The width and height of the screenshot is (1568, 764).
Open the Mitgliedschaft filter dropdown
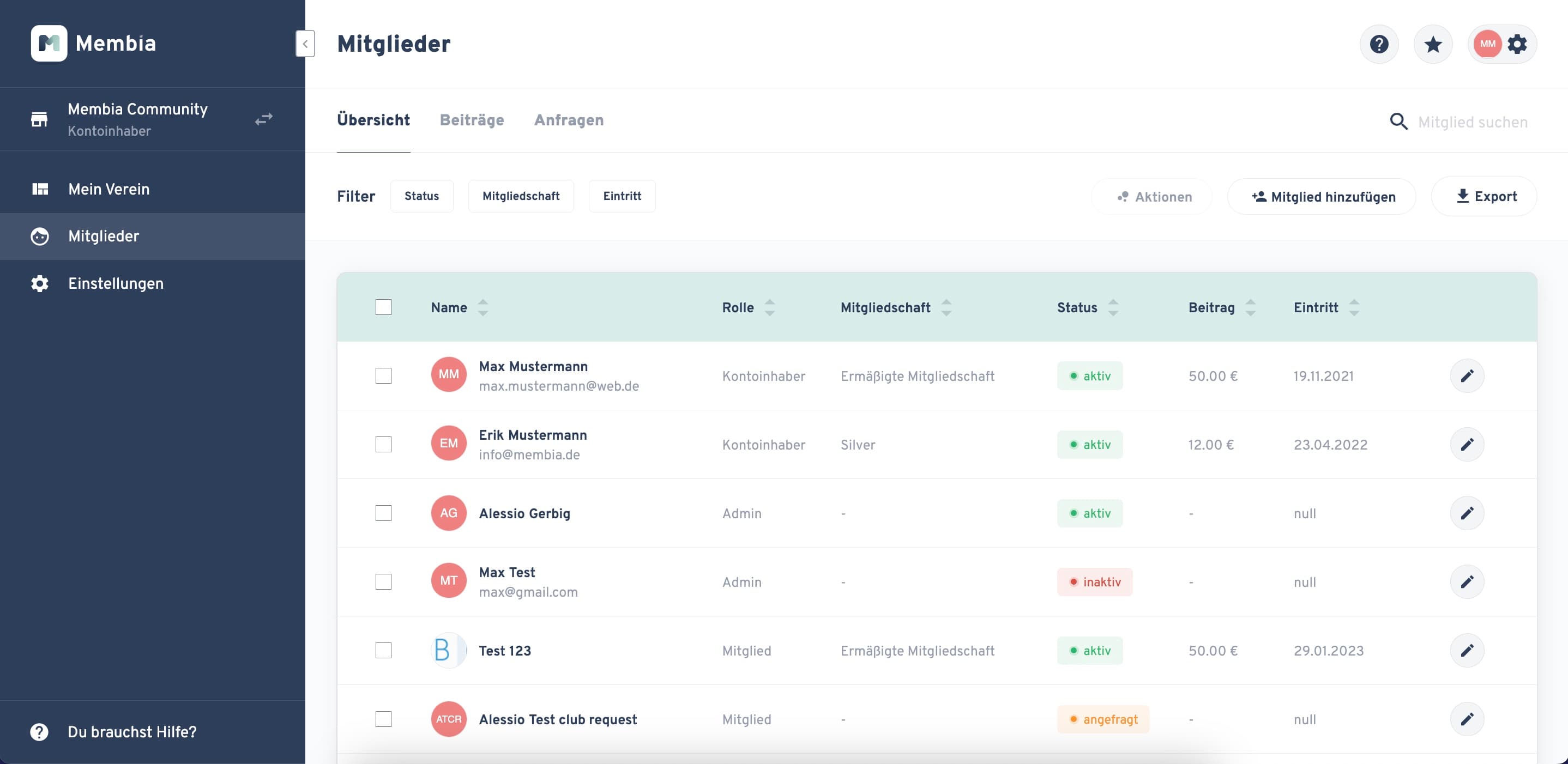point(521,196)
